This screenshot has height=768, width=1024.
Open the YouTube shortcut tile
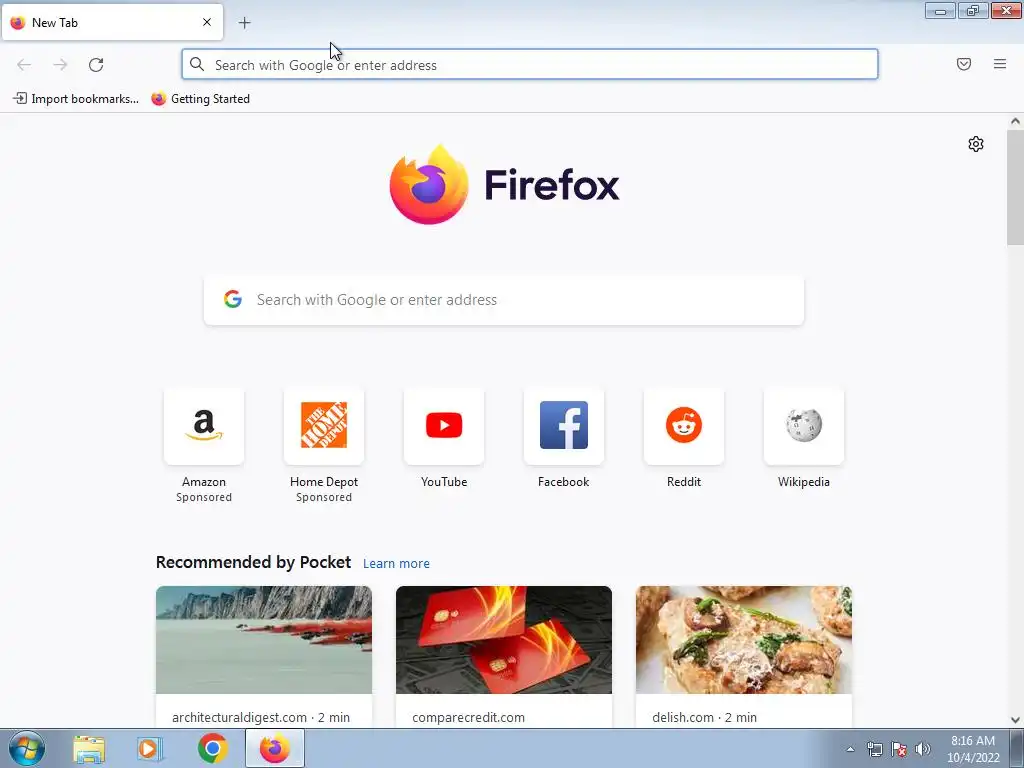pyautogui.click(x=444, y=426)
